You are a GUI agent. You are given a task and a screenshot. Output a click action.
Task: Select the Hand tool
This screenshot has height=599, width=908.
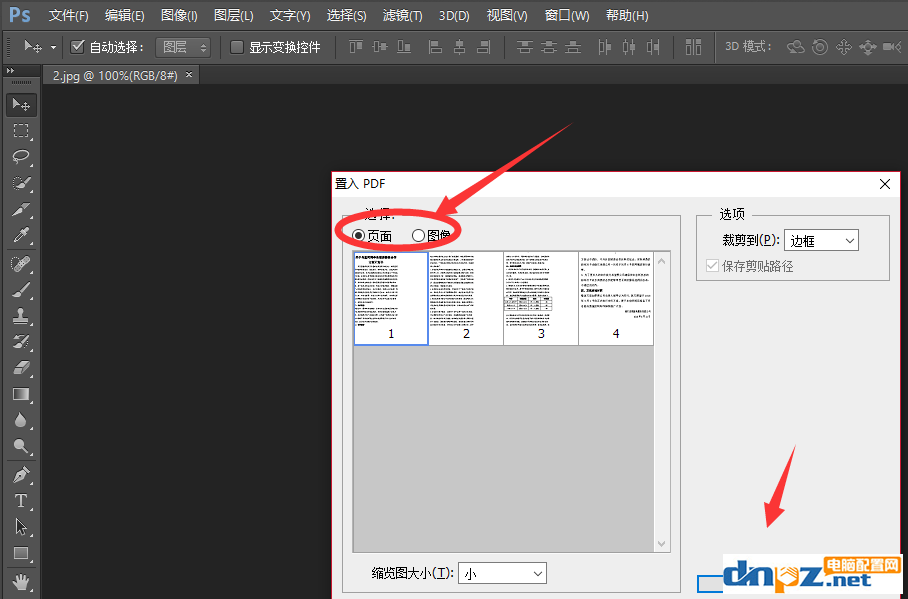point(21,581)
